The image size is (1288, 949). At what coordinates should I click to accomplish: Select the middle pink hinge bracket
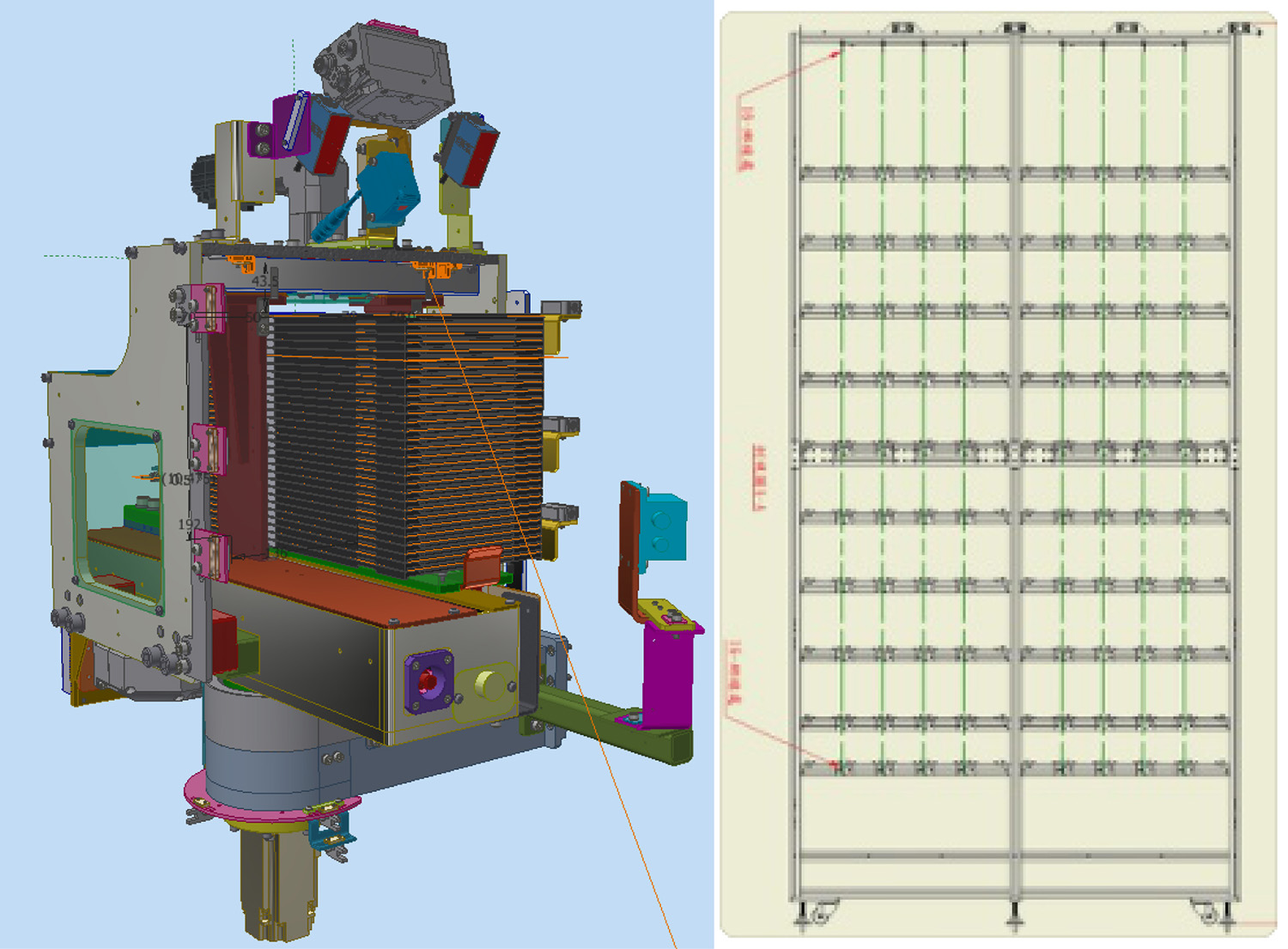click(209, 448)
